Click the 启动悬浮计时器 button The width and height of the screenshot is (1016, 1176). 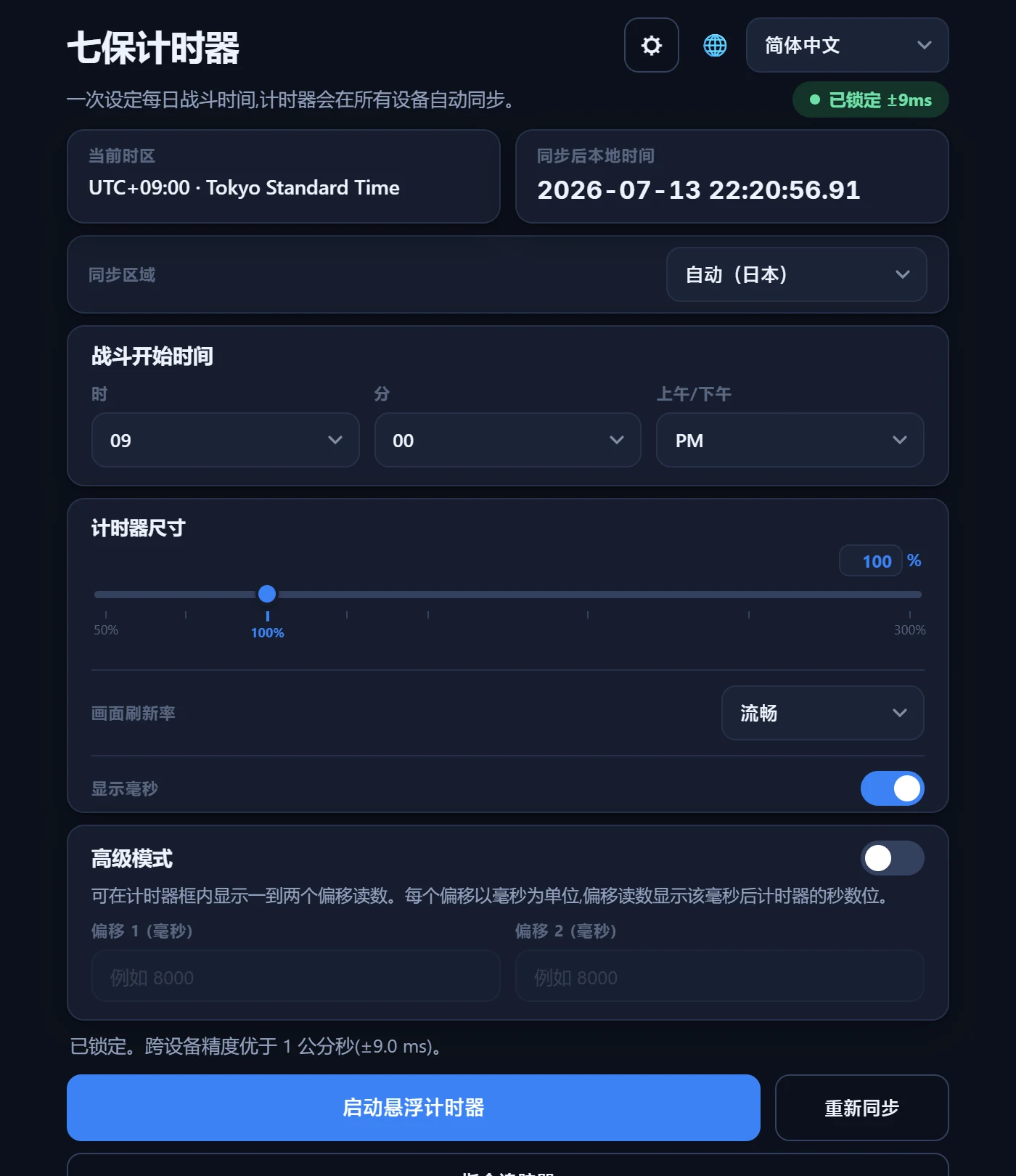tap(413, 1108)
